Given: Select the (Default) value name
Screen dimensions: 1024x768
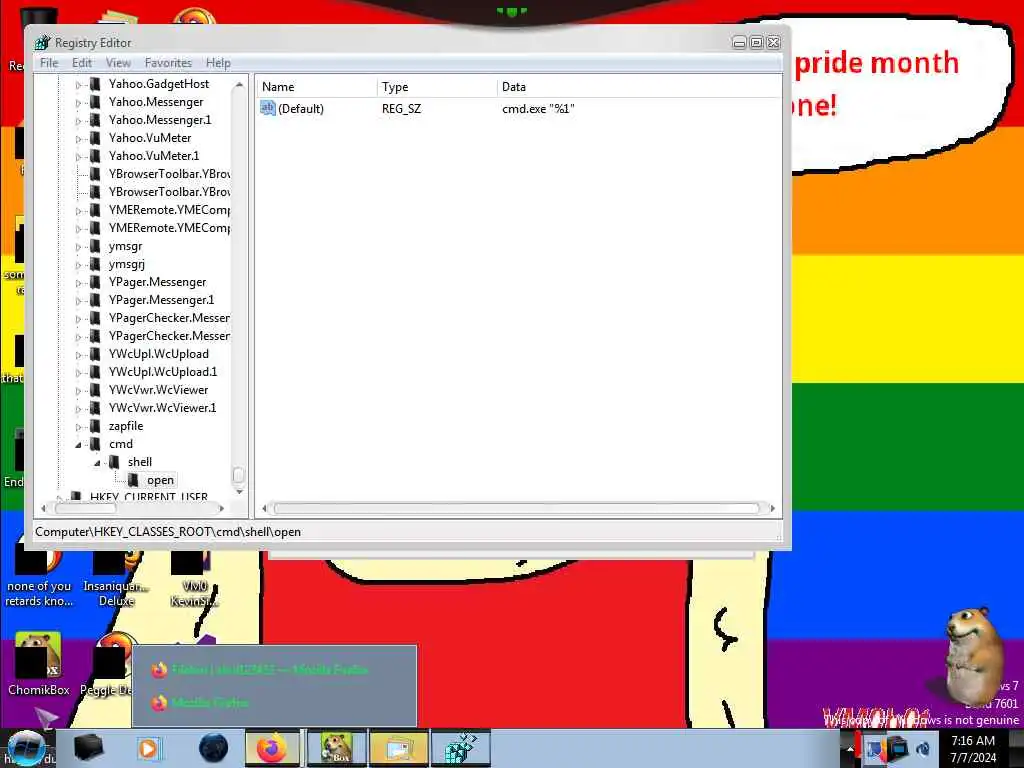Looking at the screenshot, I should [x=301, y=108].
